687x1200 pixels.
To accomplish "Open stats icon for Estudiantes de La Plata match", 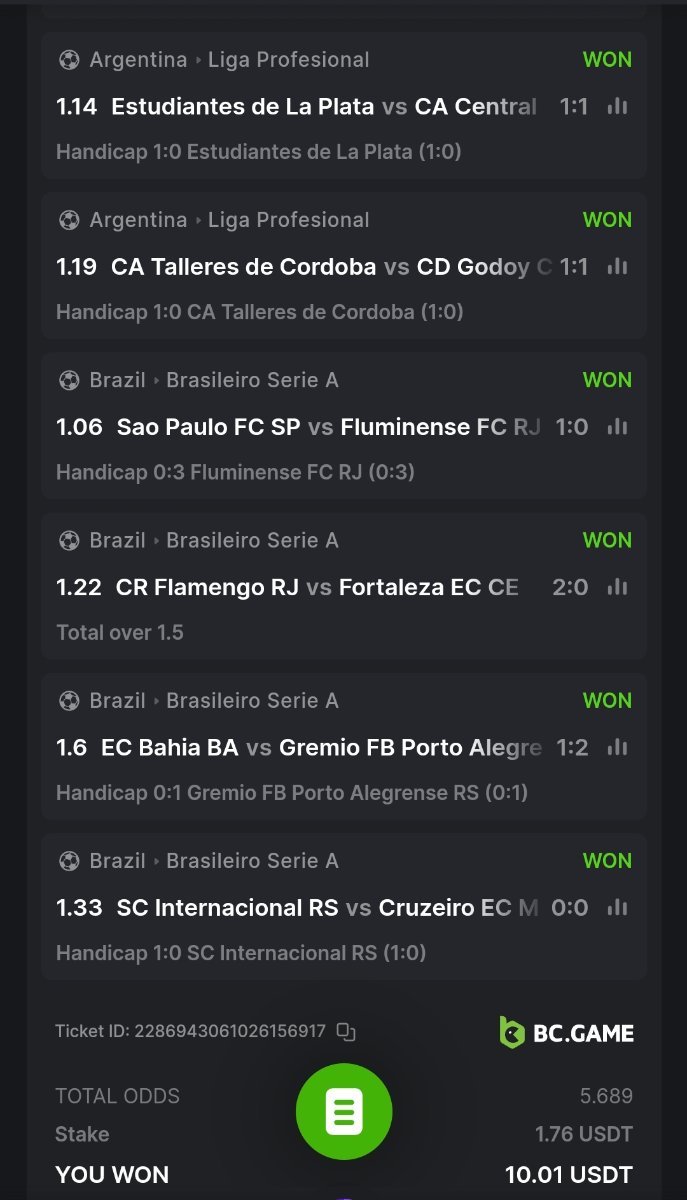I will click(618, 106).
